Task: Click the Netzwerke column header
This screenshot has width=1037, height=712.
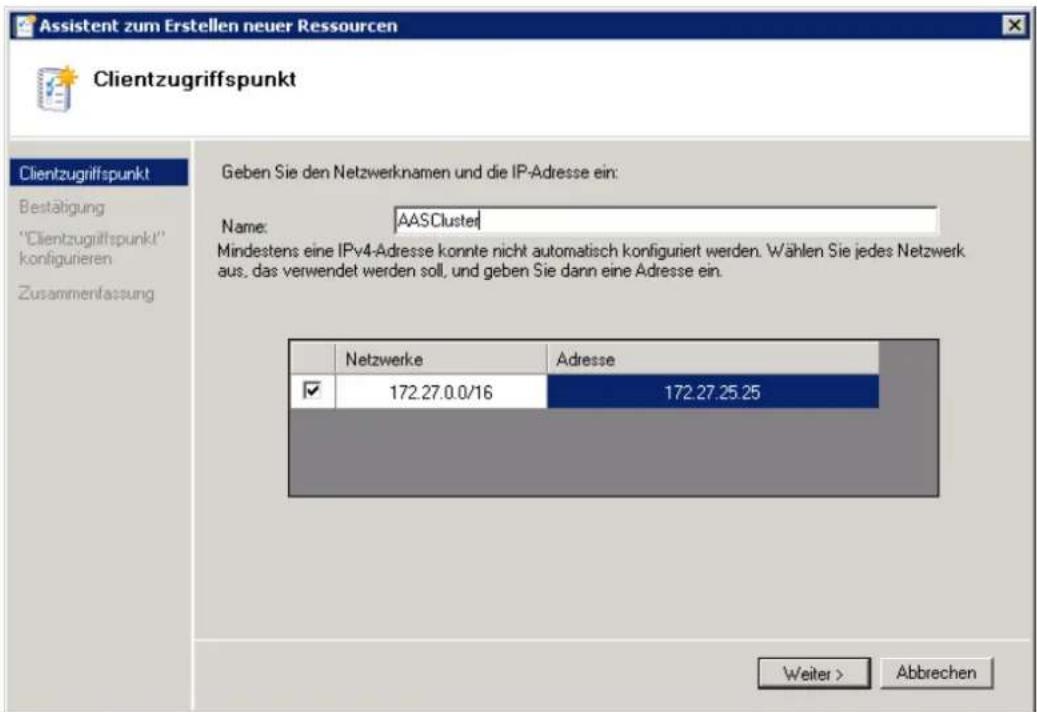Action: [x=441, y=359]
